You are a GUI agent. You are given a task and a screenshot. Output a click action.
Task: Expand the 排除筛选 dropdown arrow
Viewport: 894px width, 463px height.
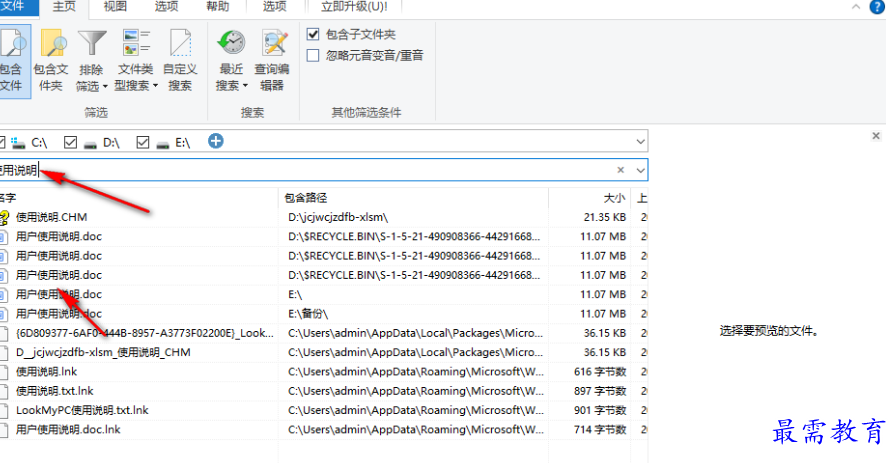click(x=105, y=87)
